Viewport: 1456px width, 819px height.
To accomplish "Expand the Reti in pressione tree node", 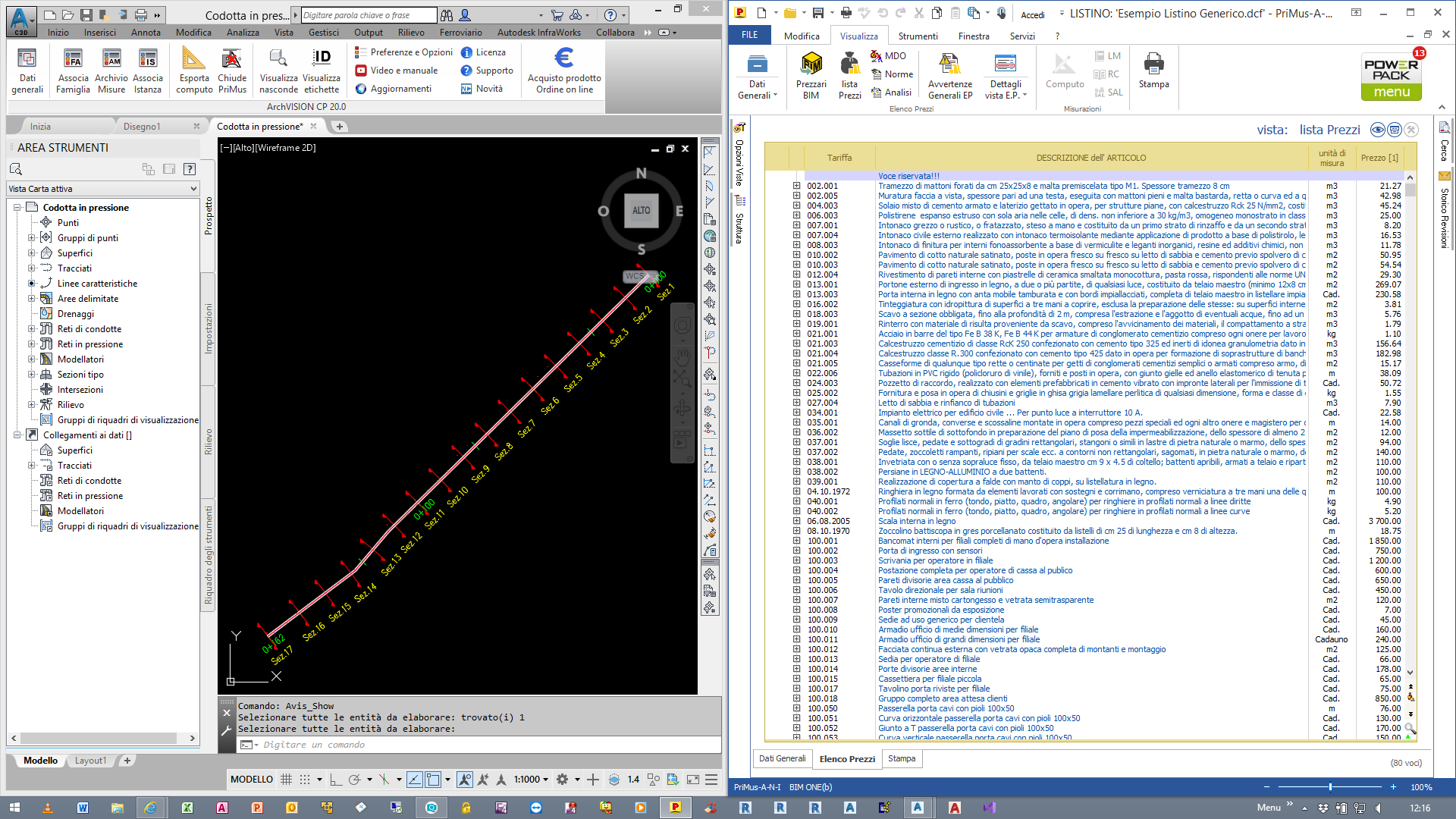I will coord(32,344).
